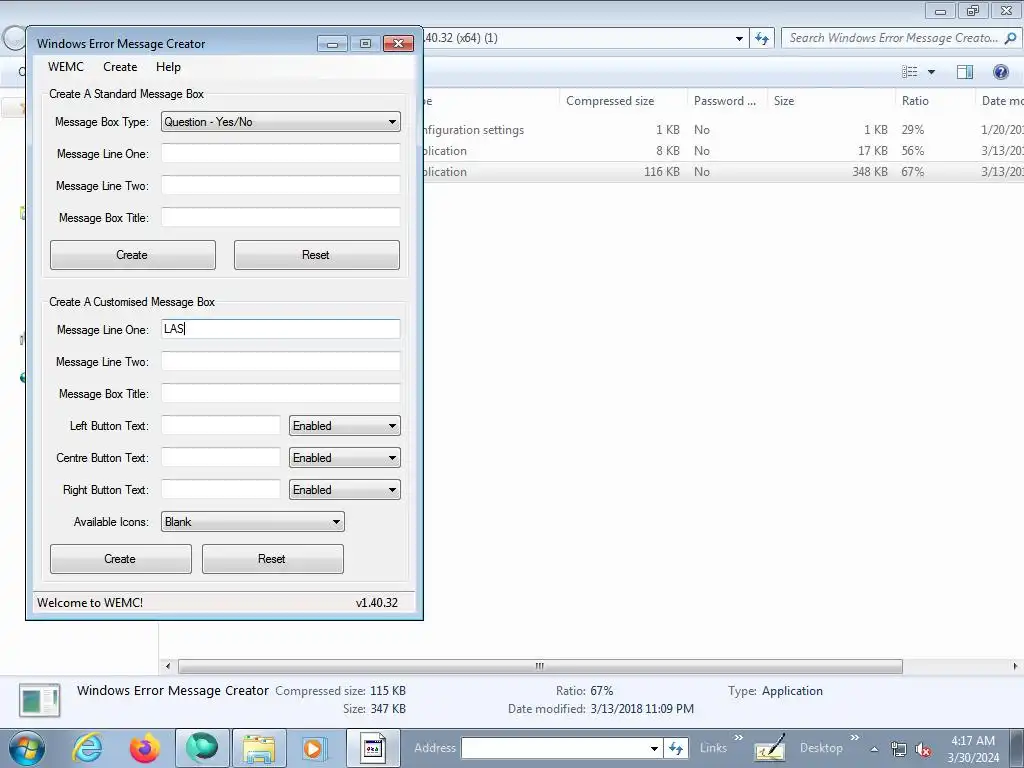This screenshot has width=1024, height=768.
Task: Toggle Explorer preview pane icon
Action: pyautogui.click(x=965, y=72)
